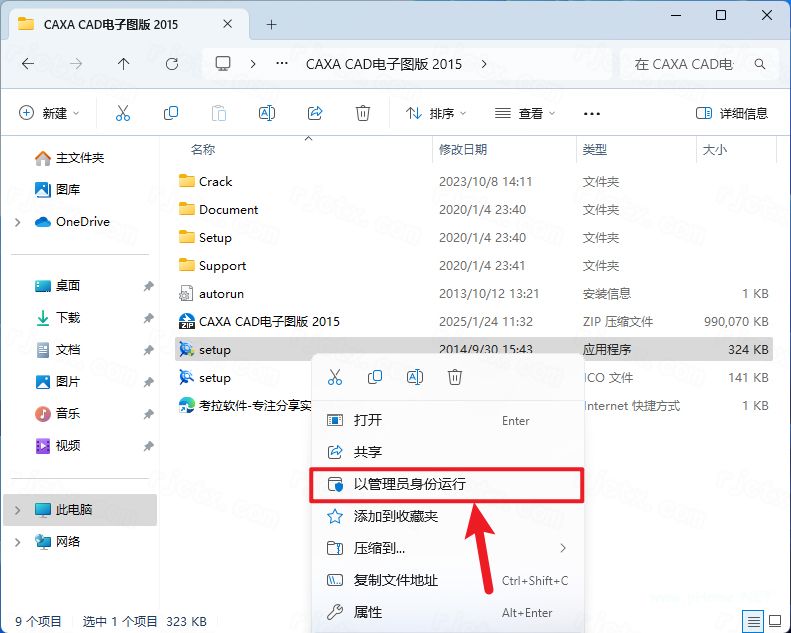Sort by the 名称 column header

203,149
